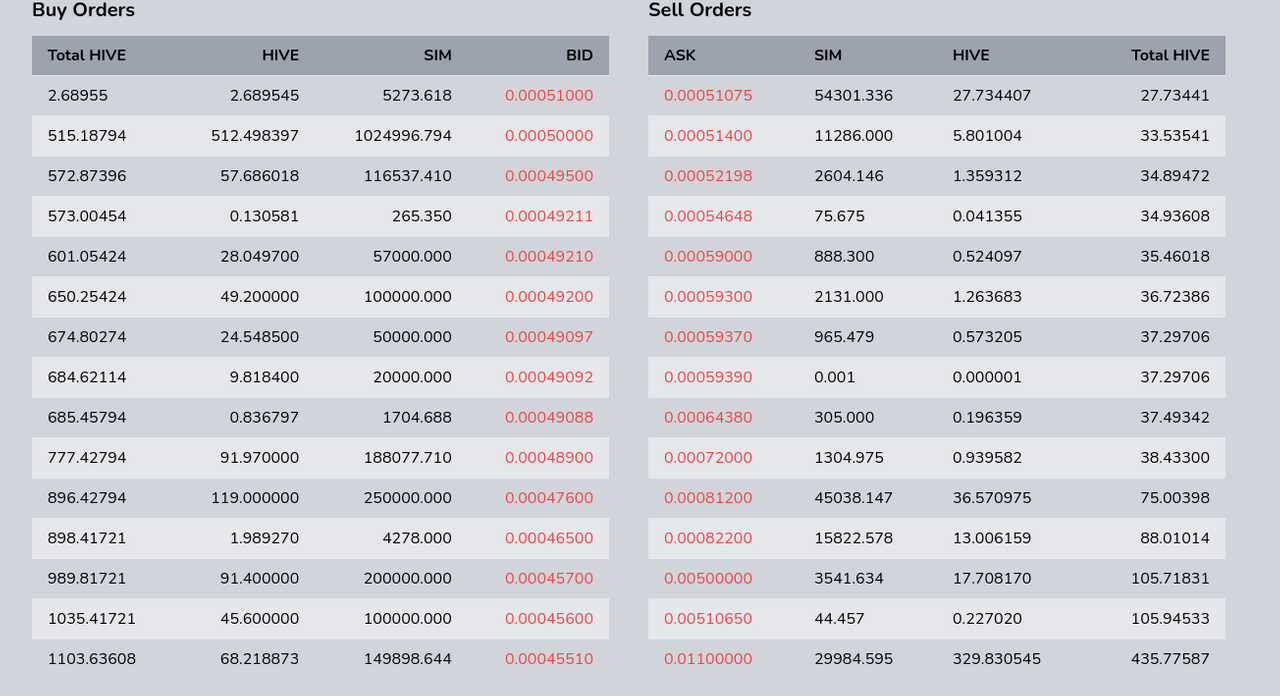Viewport: 1280px width, 696px height.
Task: Select the 0.00050000 bid price
Action: click(548, 136)
